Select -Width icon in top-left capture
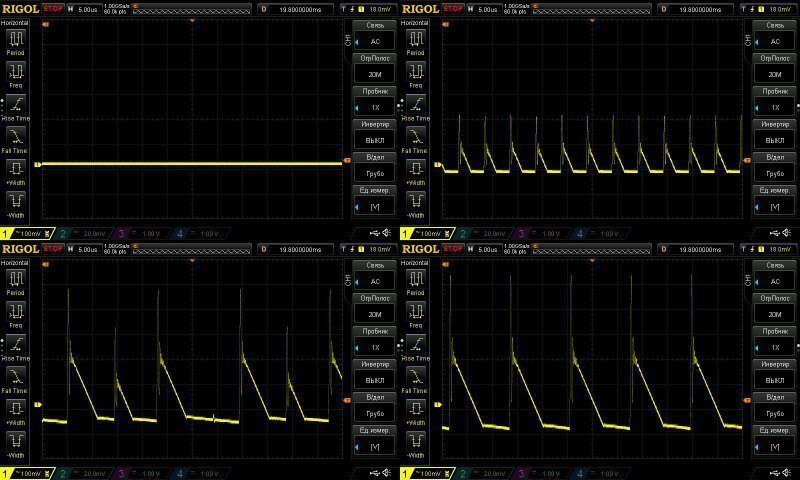 (16, 201)
